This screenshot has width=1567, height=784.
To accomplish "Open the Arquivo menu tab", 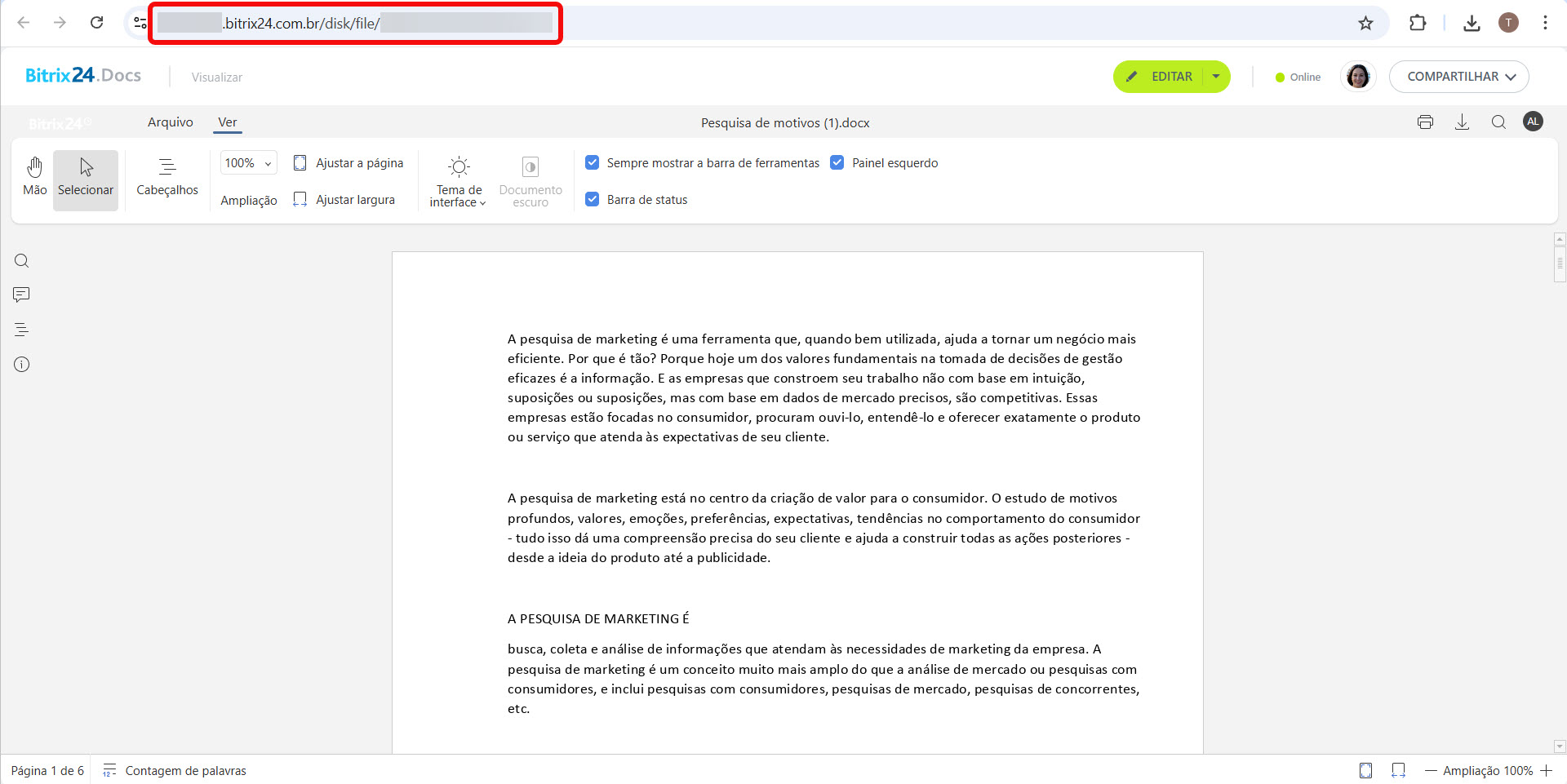I will [x=171, y=122].
